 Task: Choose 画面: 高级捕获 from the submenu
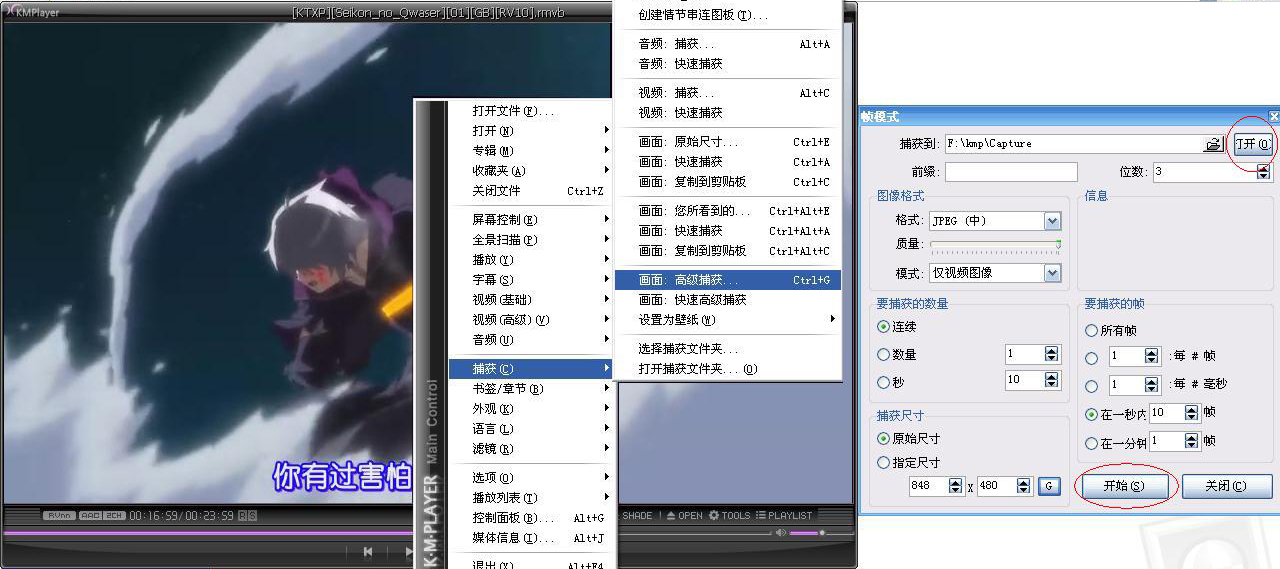pos(728,280)
